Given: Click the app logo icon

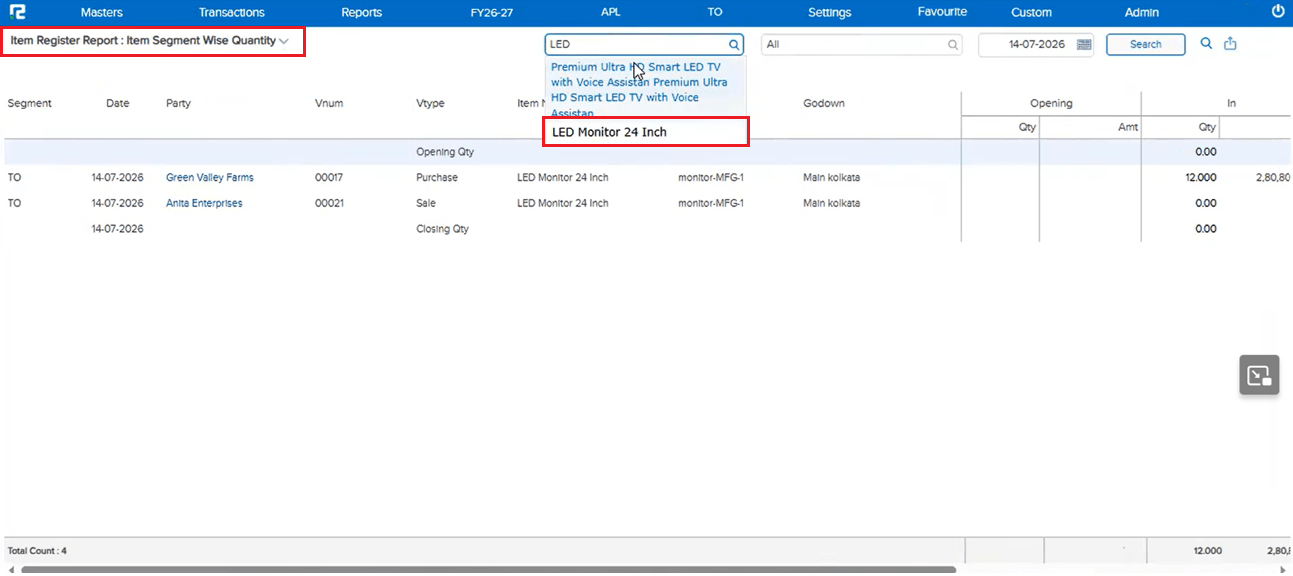Looking at the screenshot, I should (16, 12).
